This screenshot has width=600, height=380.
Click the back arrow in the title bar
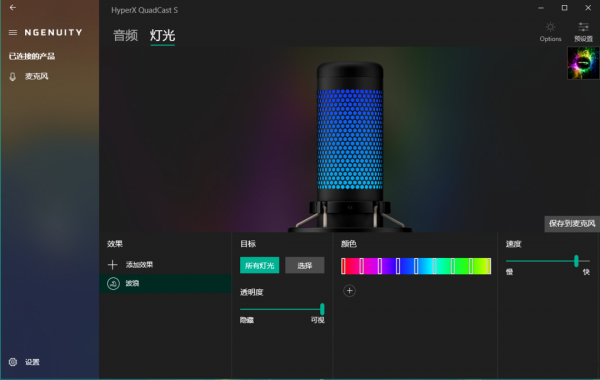pyautogui.click(x=13, y=7)
